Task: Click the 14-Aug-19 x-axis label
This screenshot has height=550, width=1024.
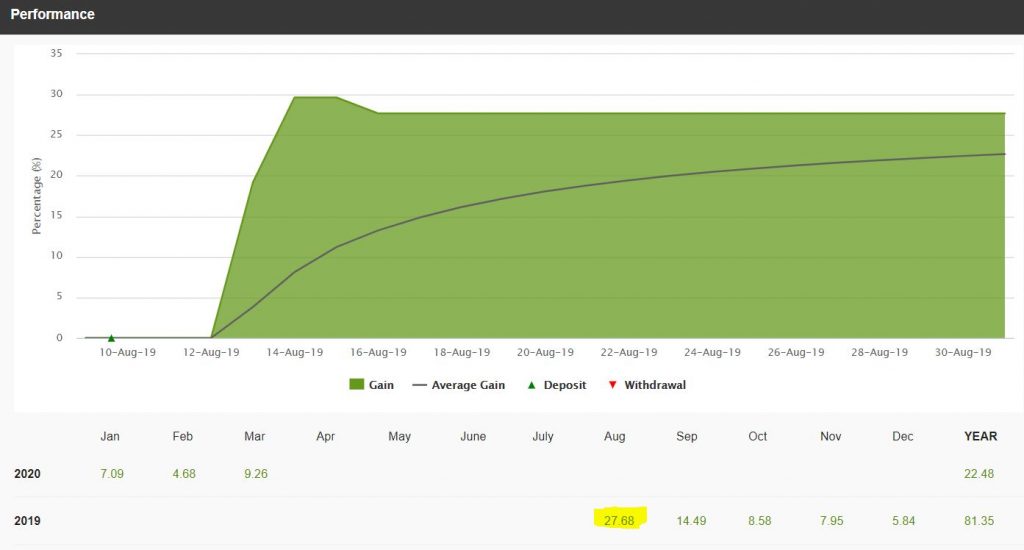Action: pyautogui.click(x=295, y=353)
